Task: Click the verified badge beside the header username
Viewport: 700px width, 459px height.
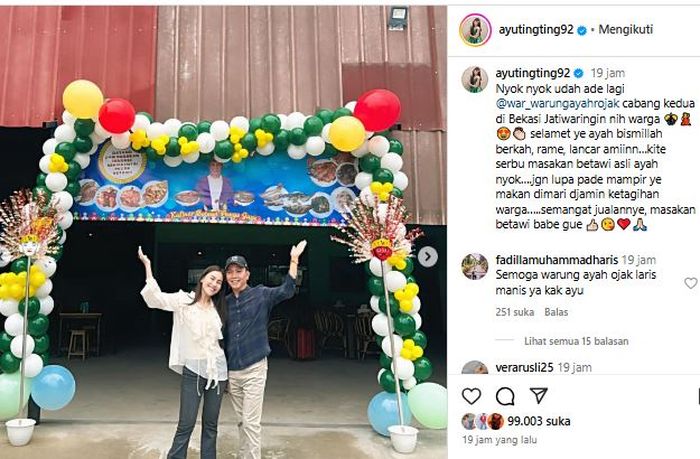Action: coord(581,30)
